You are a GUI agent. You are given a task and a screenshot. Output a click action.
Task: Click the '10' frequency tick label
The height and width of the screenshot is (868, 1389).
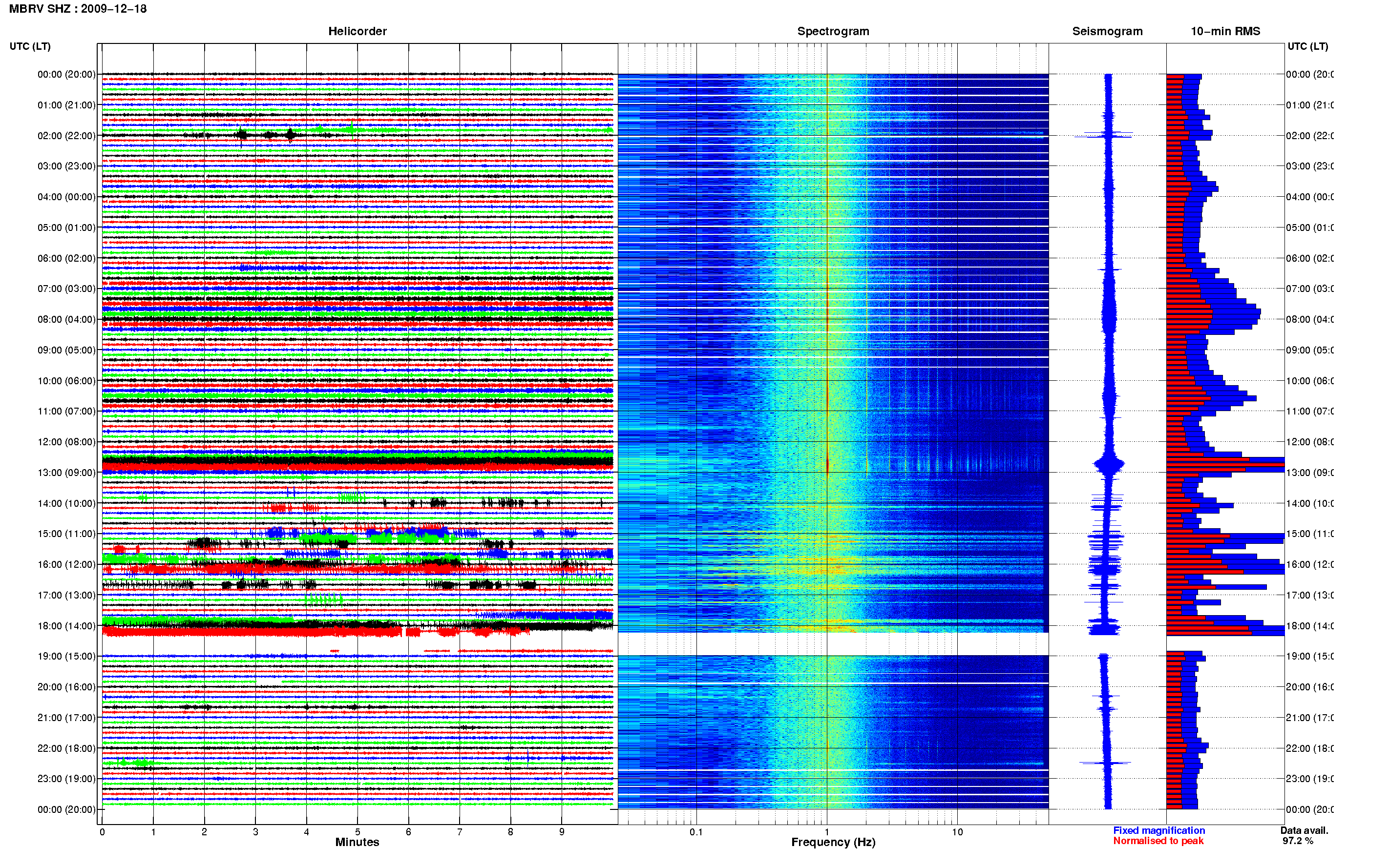957,832
